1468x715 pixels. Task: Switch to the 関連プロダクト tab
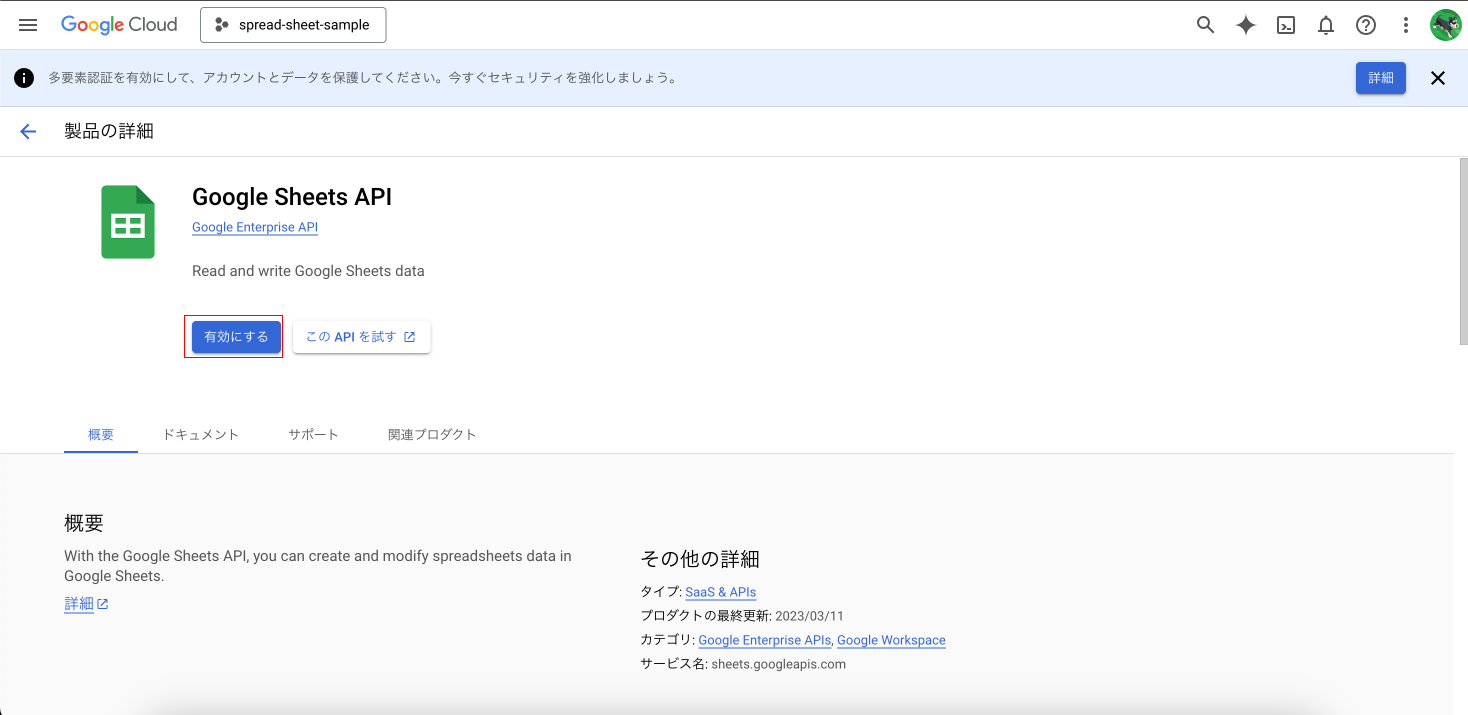click(432, 434)
